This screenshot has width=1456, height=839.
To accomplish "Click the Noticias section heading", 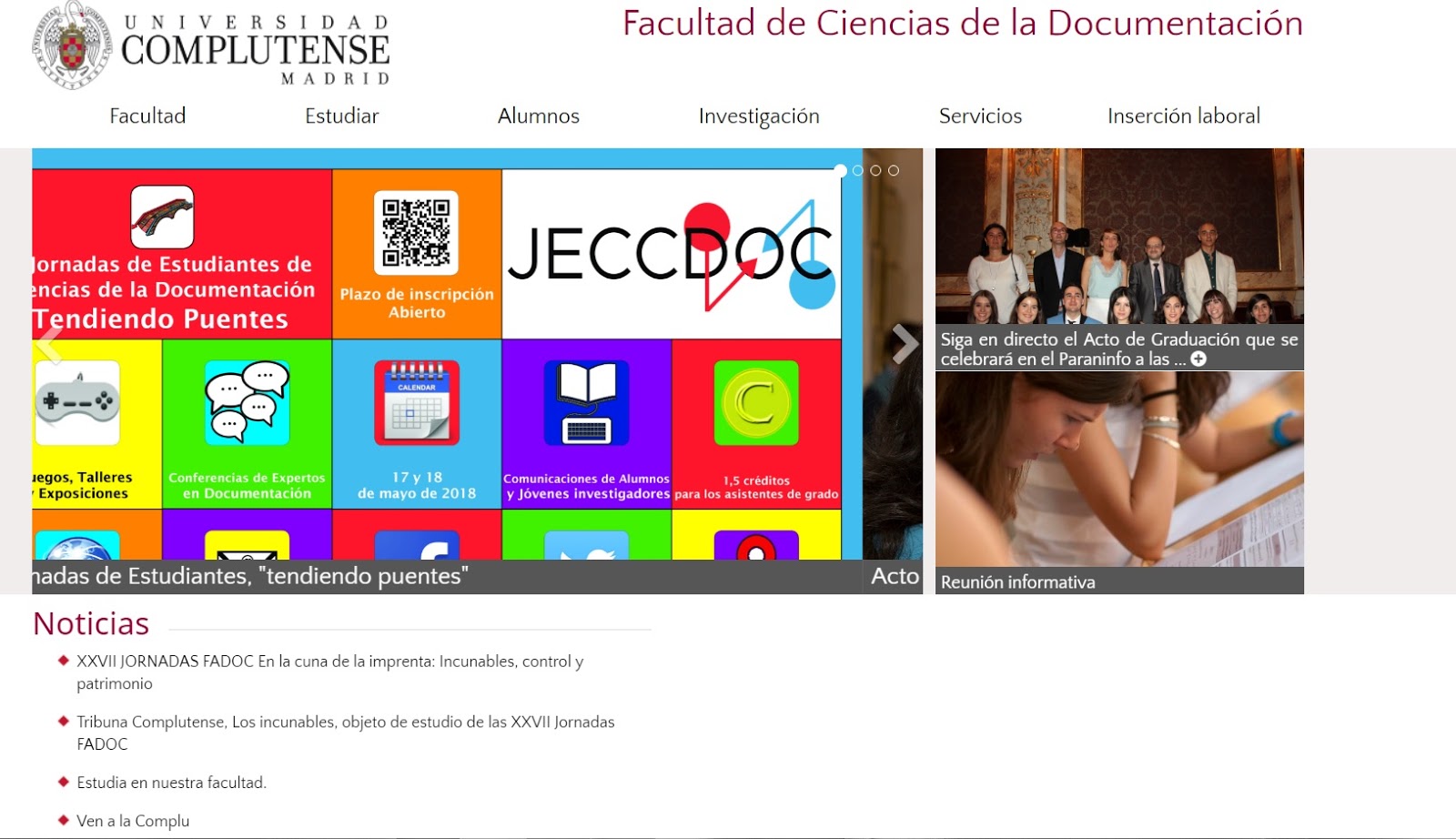I will tap(91, 623).
